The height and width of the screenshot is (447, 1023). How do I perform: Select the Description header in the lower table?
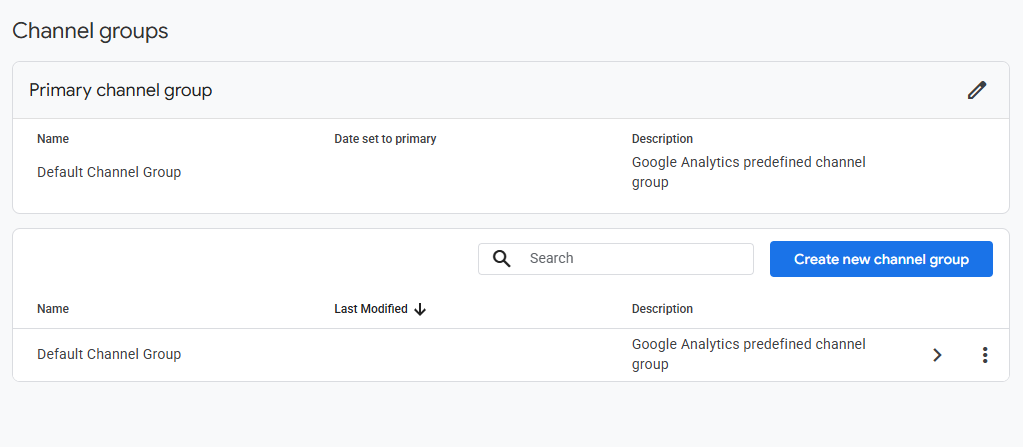(x=662, y=309)
